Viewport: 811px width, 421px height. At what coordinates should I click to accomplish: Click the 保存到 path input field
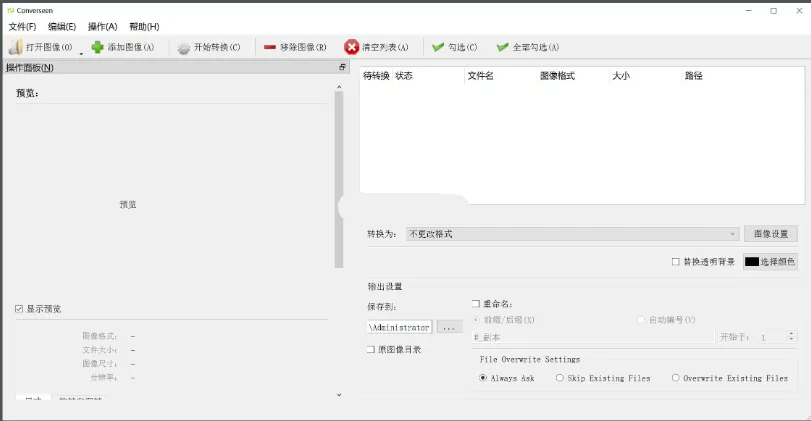point(399,327)
